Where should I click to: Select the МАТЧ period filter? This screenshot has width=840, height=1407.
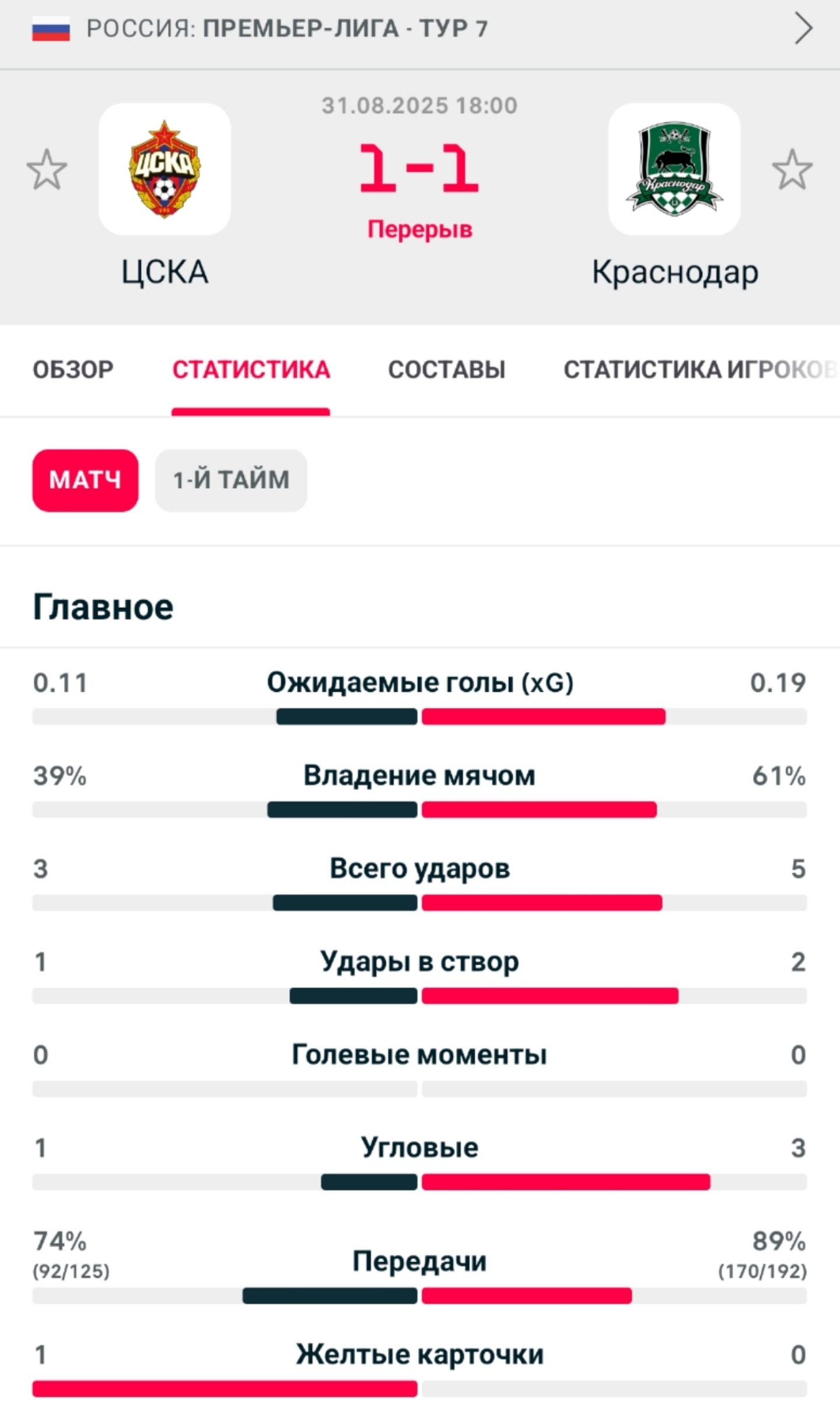(x=85, y=480)
